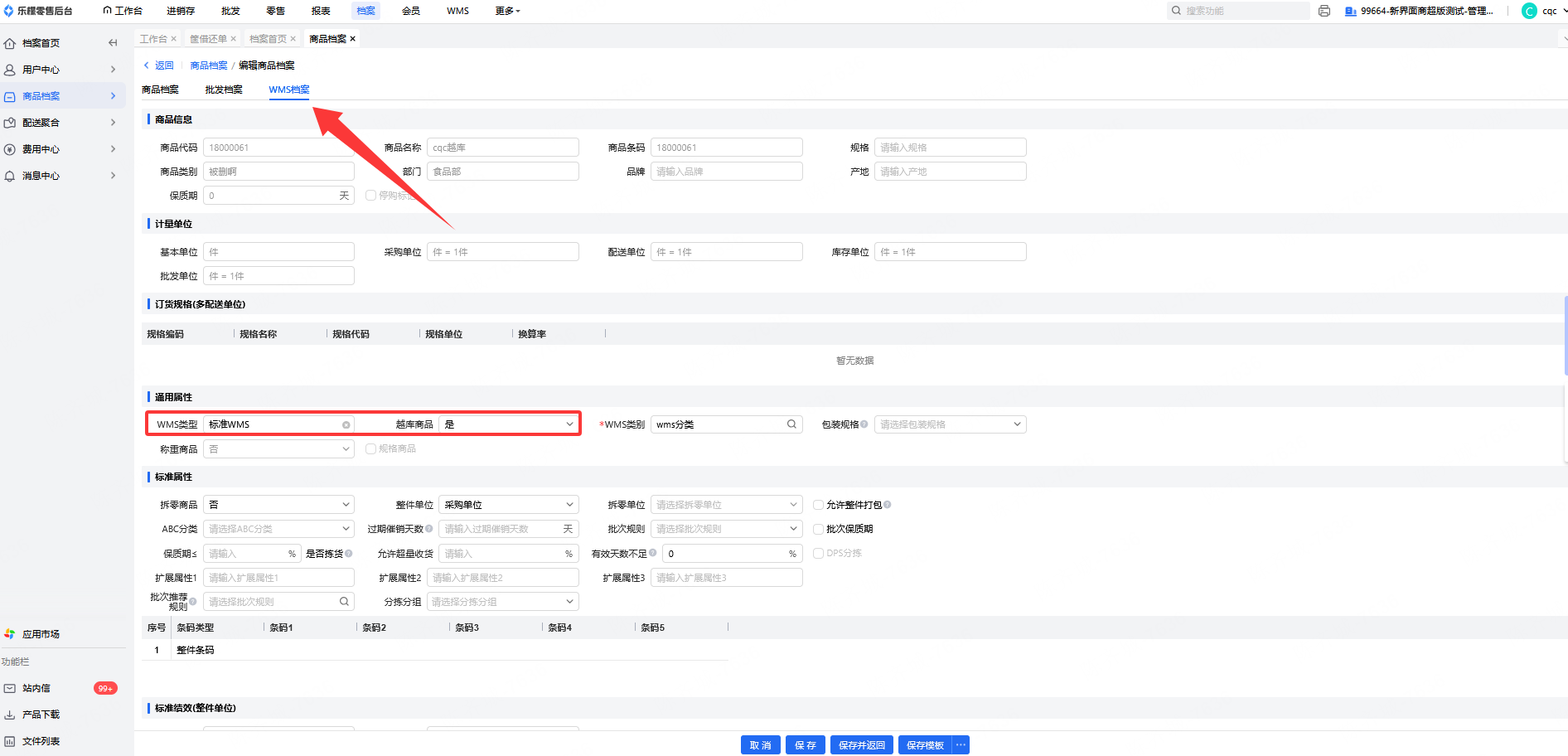Click the 保存模板 button
The image size is (1568, 756).
coord(925,745)
